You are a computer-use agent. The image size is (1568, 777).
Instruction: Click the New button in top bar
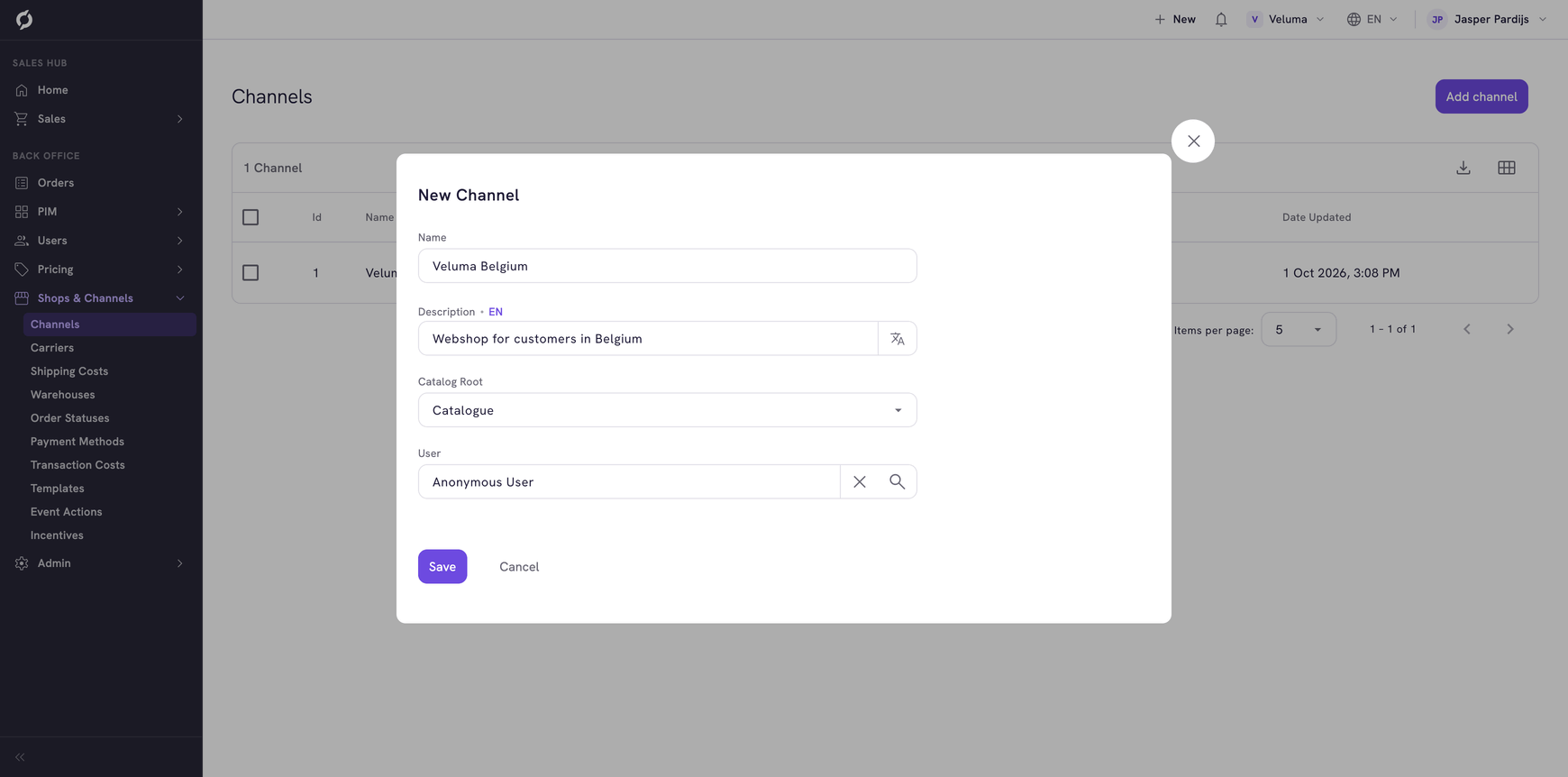(1175, 19)
